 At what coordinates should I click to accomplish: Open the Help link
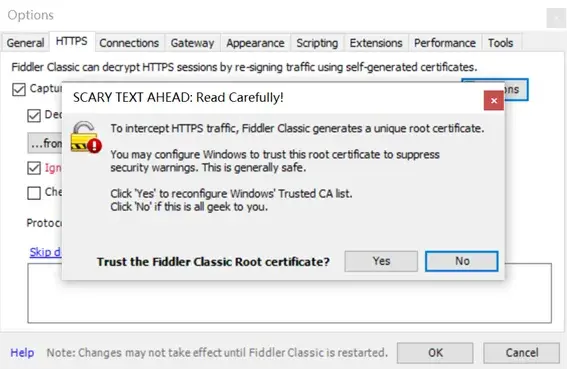[x=22, y=353]
